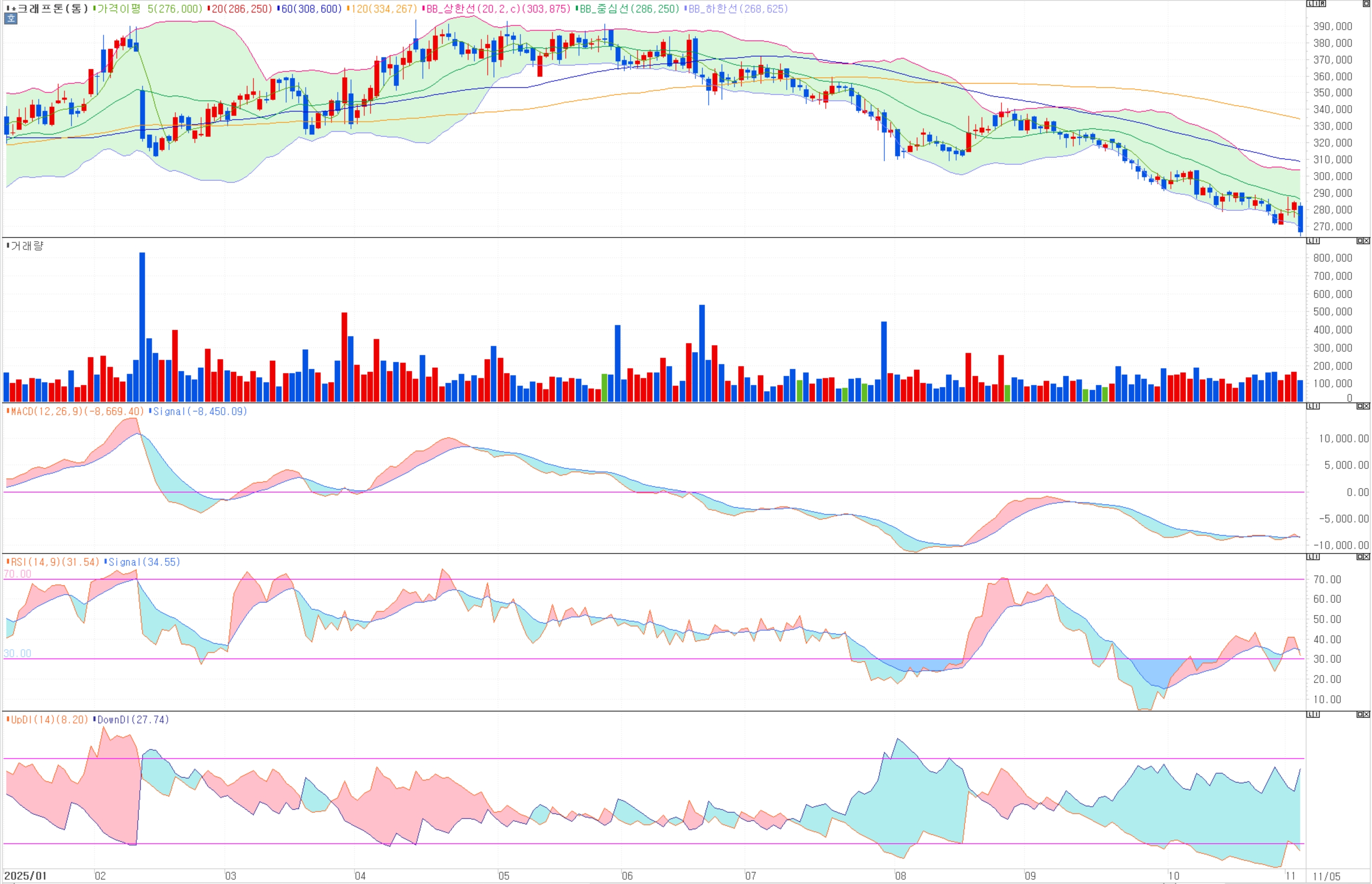Click the L button of the RSI panel

(1310, 557)
